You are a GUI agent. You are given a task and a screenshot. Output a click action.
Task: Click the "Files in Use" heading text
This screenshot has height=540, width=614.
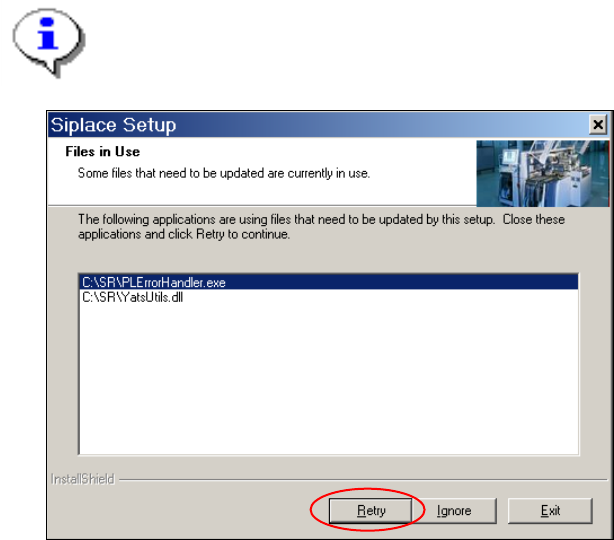[103, 152]
